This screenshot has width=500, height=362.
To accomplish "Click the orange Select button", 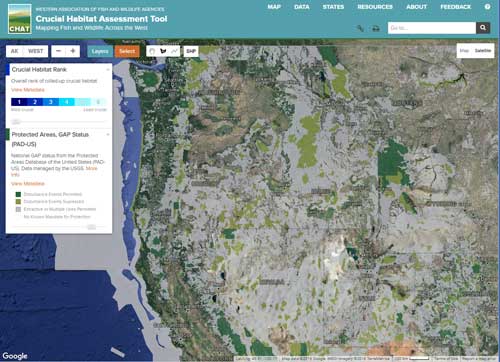I will pyautogui.click(x=127, y=51).
